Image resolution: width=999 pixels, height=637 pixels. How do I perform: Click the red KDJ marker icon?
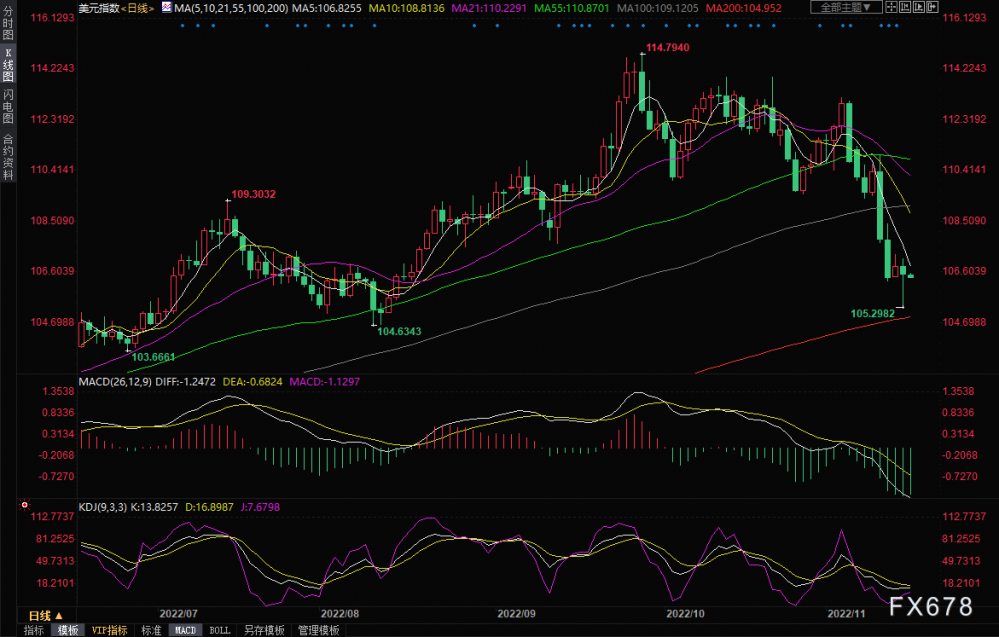click(x=24, y=505)
